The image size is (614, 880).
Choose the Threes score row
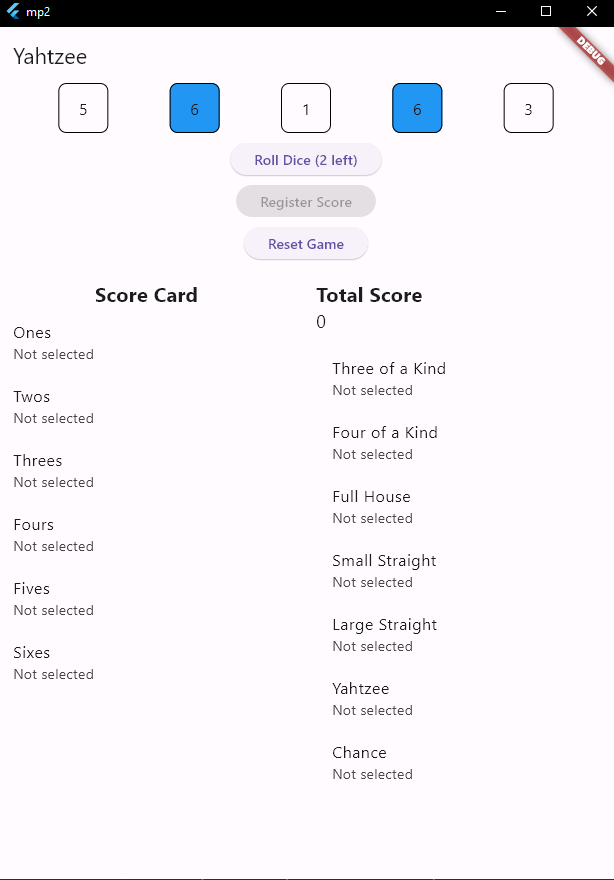point(146,471)
